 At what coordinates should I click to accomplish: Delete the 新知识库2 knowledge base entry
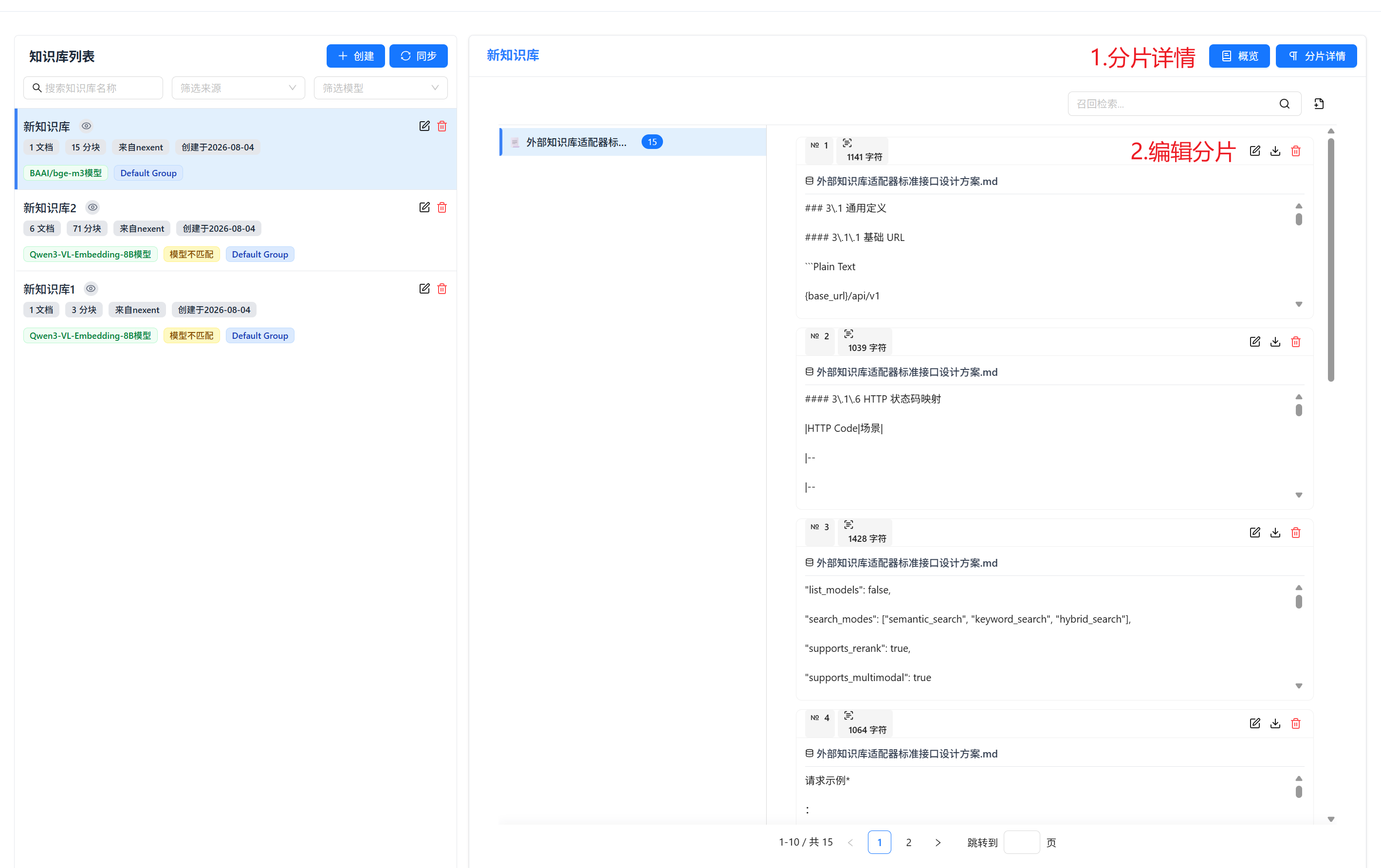coord(442,208)
